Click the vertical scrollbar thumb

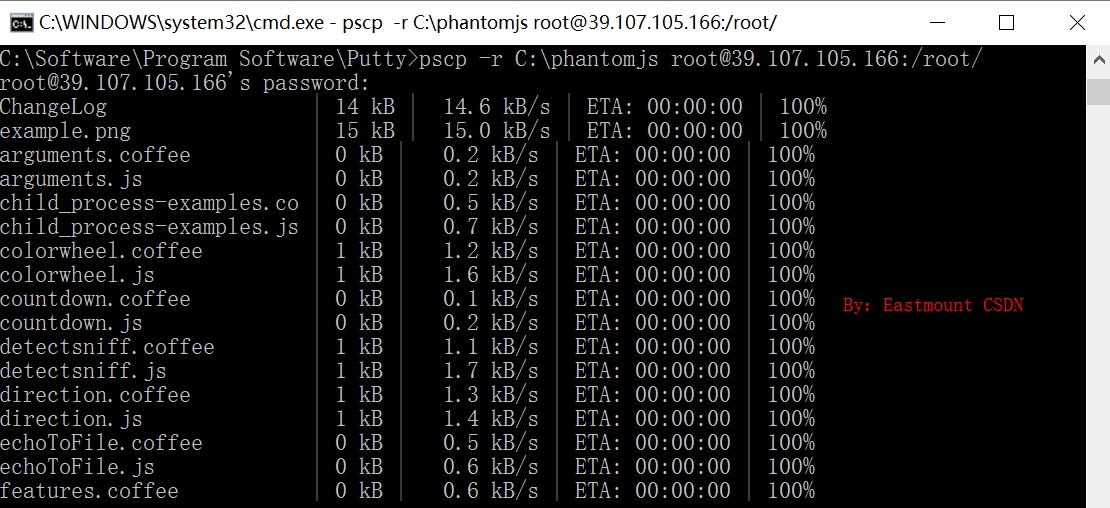[x=1098, y=91]
